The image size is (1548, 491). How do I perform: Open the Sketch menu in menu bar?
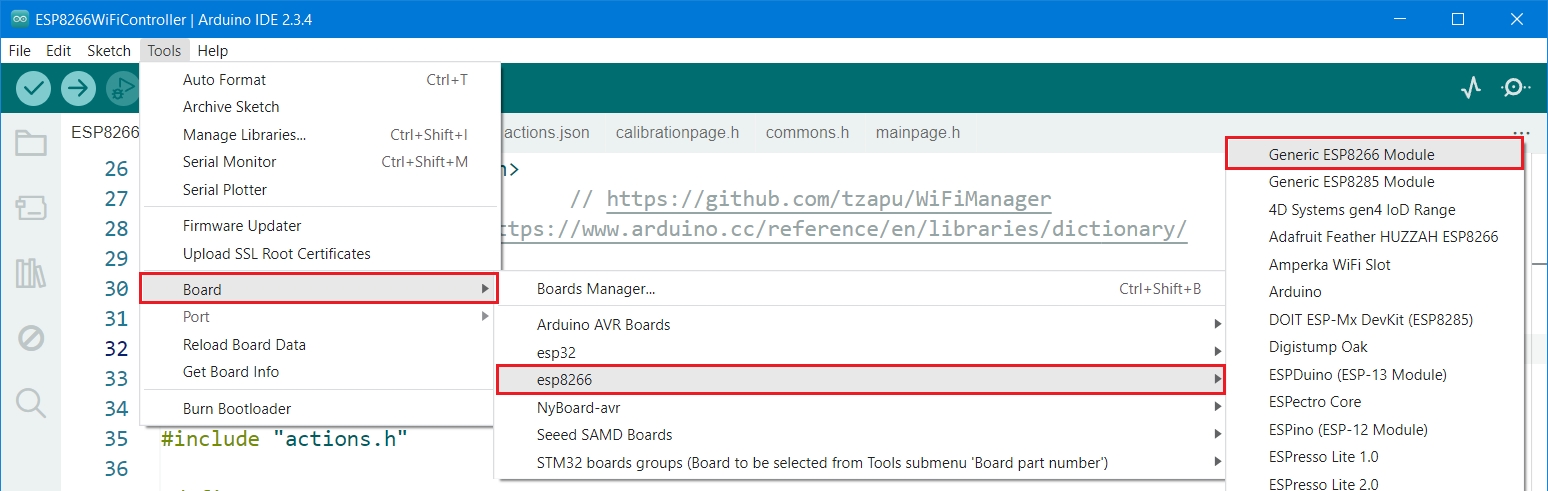pos(109,50)
